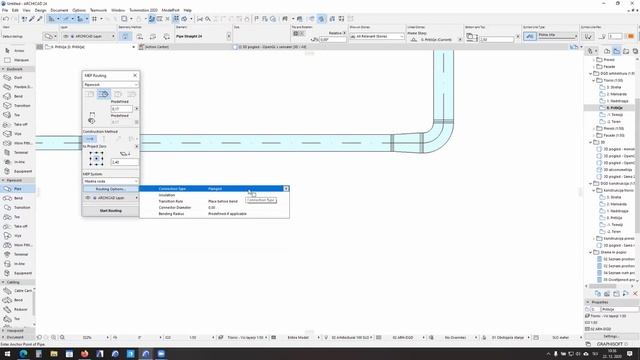This screenshot has width=640, height=360.
Task: Open File Explorer from taskbar
Action: point(54,354)
